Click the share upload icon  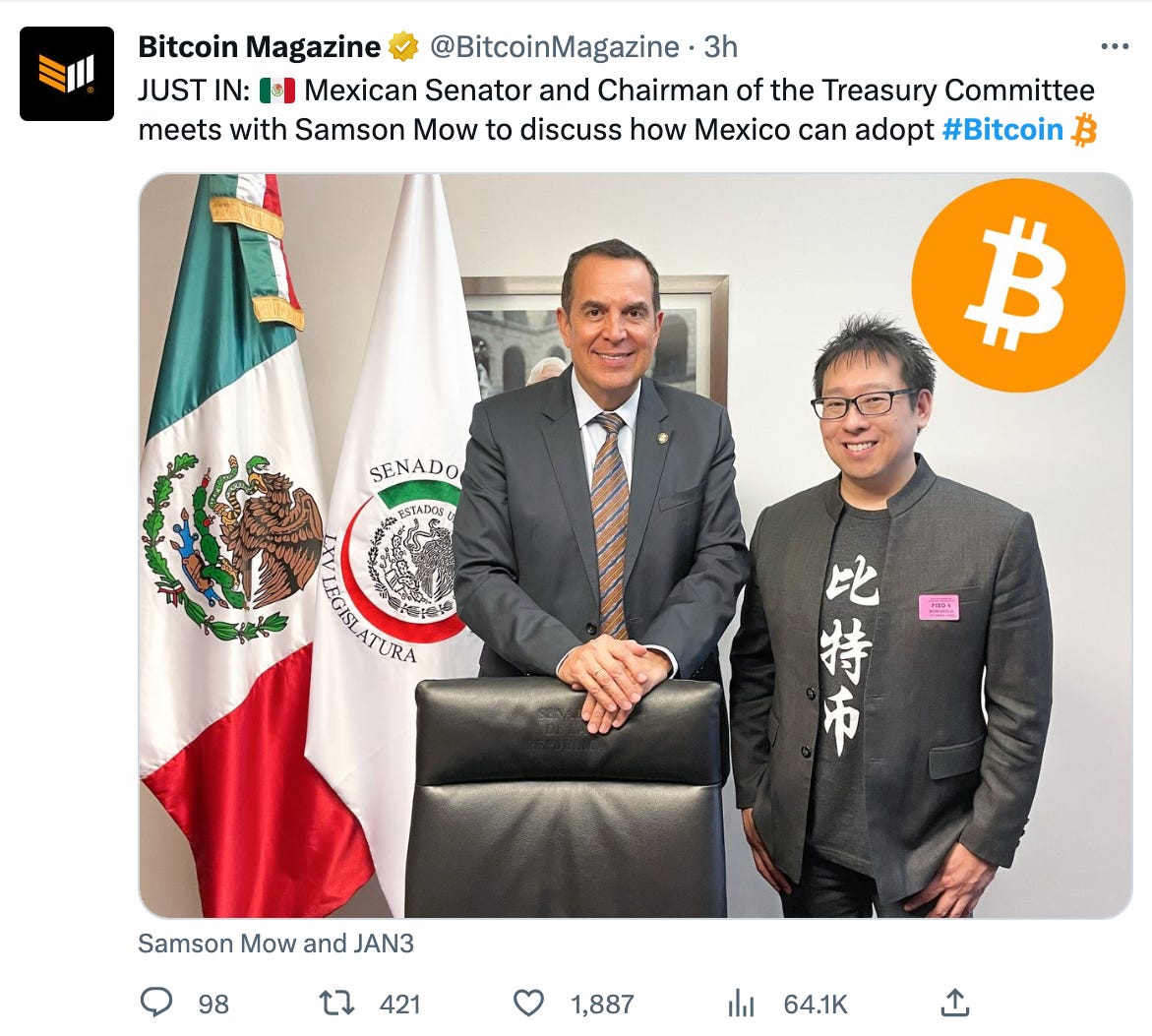[955, 1003]
